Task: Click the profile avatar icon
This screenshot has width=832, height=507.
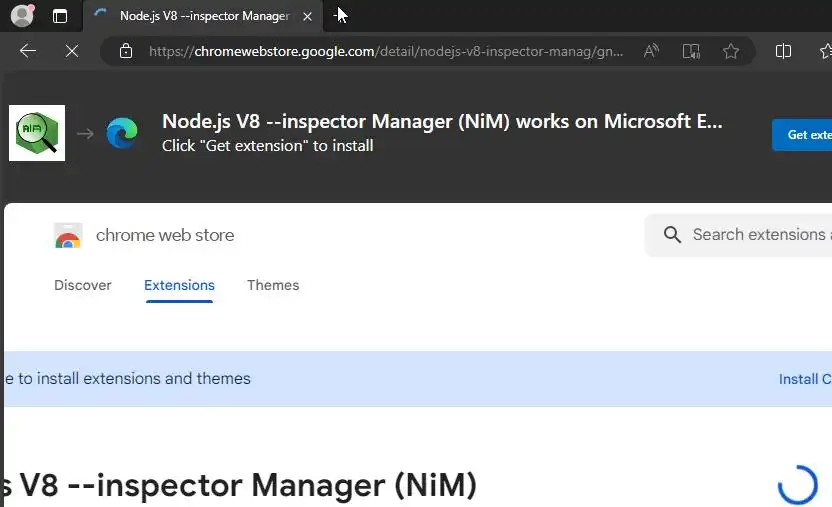Action: point(22,16)
